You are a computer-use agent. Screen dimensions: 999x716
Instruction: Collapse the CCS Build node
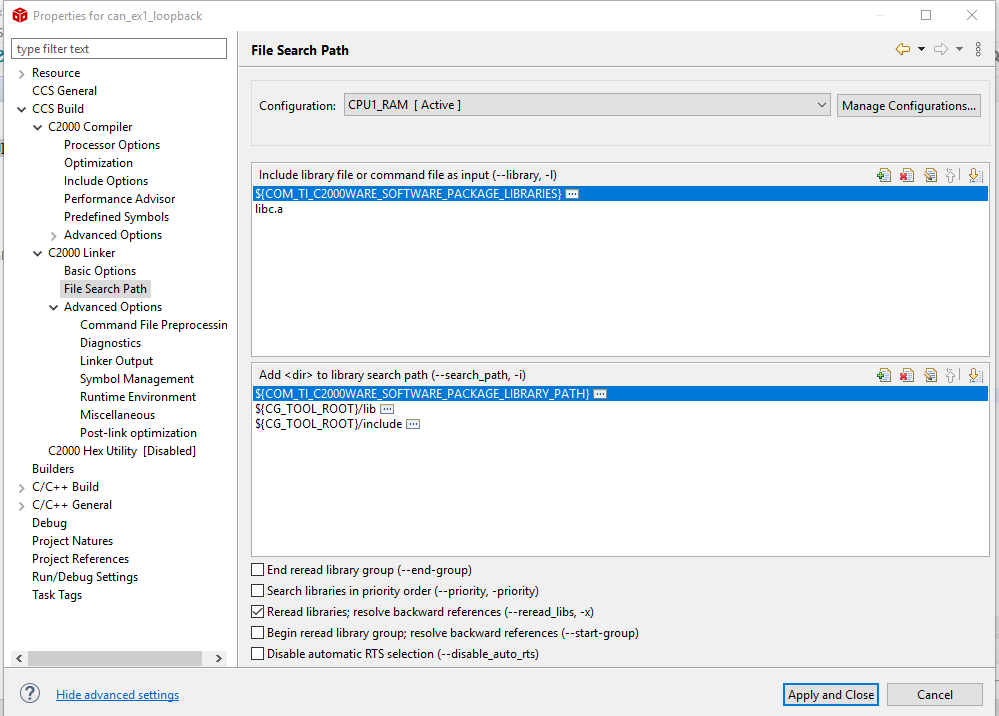tap(22, 110)
